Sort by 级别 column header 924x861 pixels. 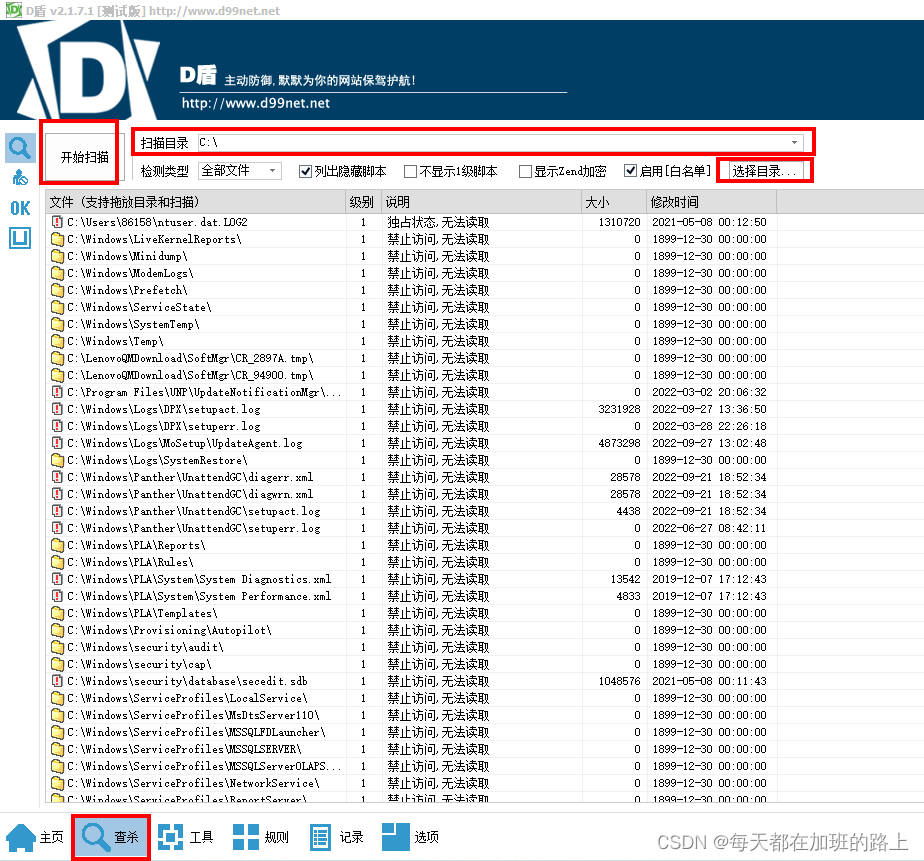(x=363, y=202)
